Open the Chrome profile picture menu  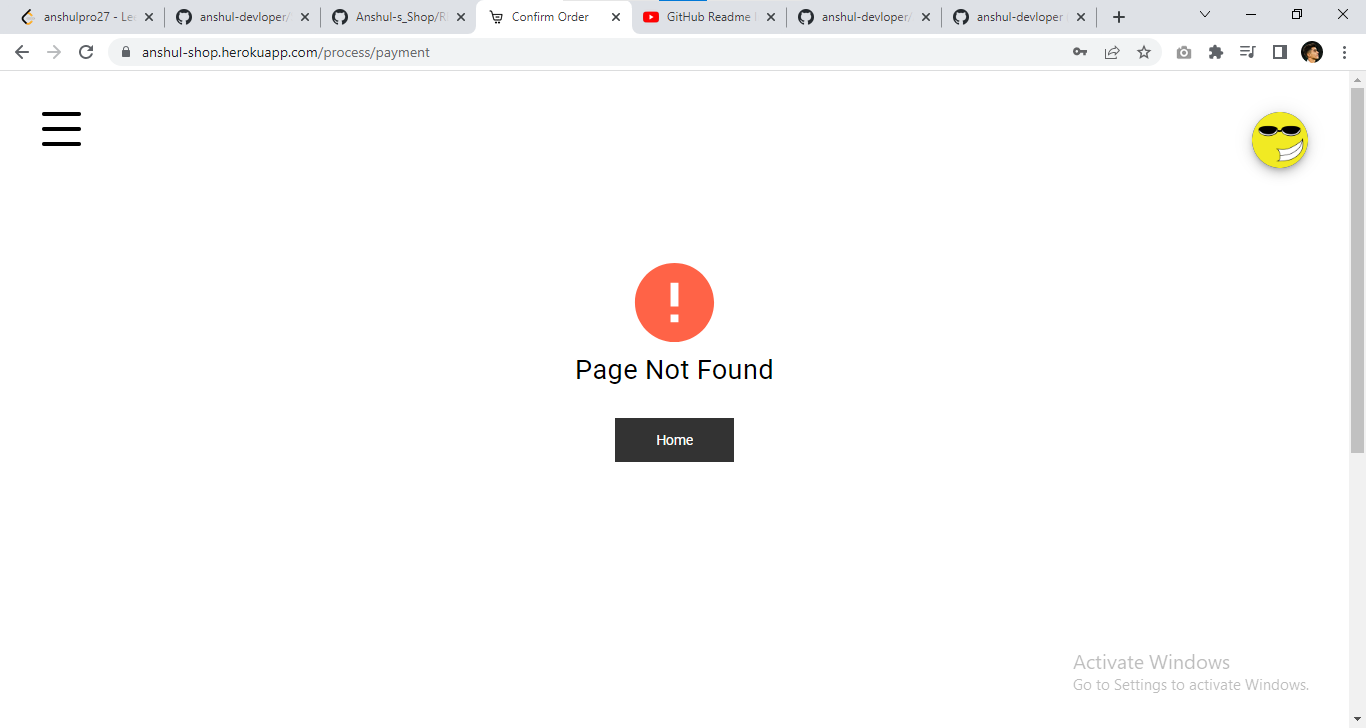click(x=1312, y=52)
